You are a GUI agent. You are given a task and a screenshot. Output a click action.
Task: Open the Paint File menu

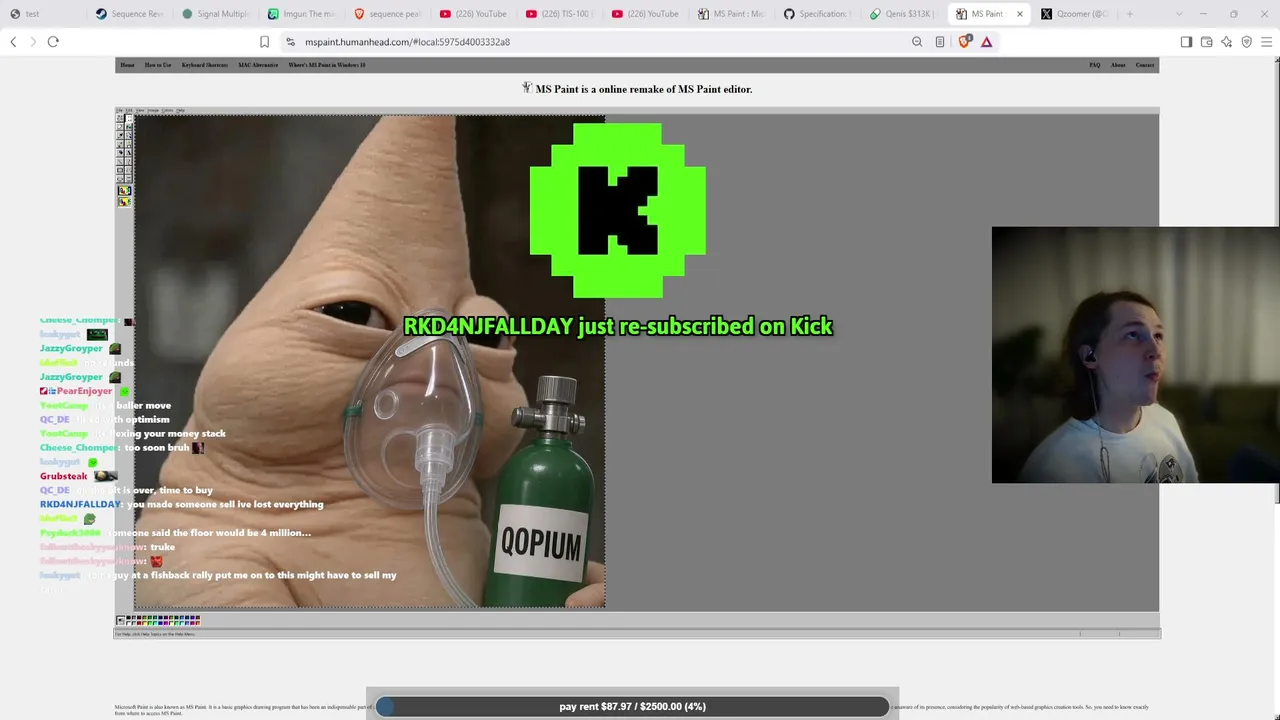point(119,110)
